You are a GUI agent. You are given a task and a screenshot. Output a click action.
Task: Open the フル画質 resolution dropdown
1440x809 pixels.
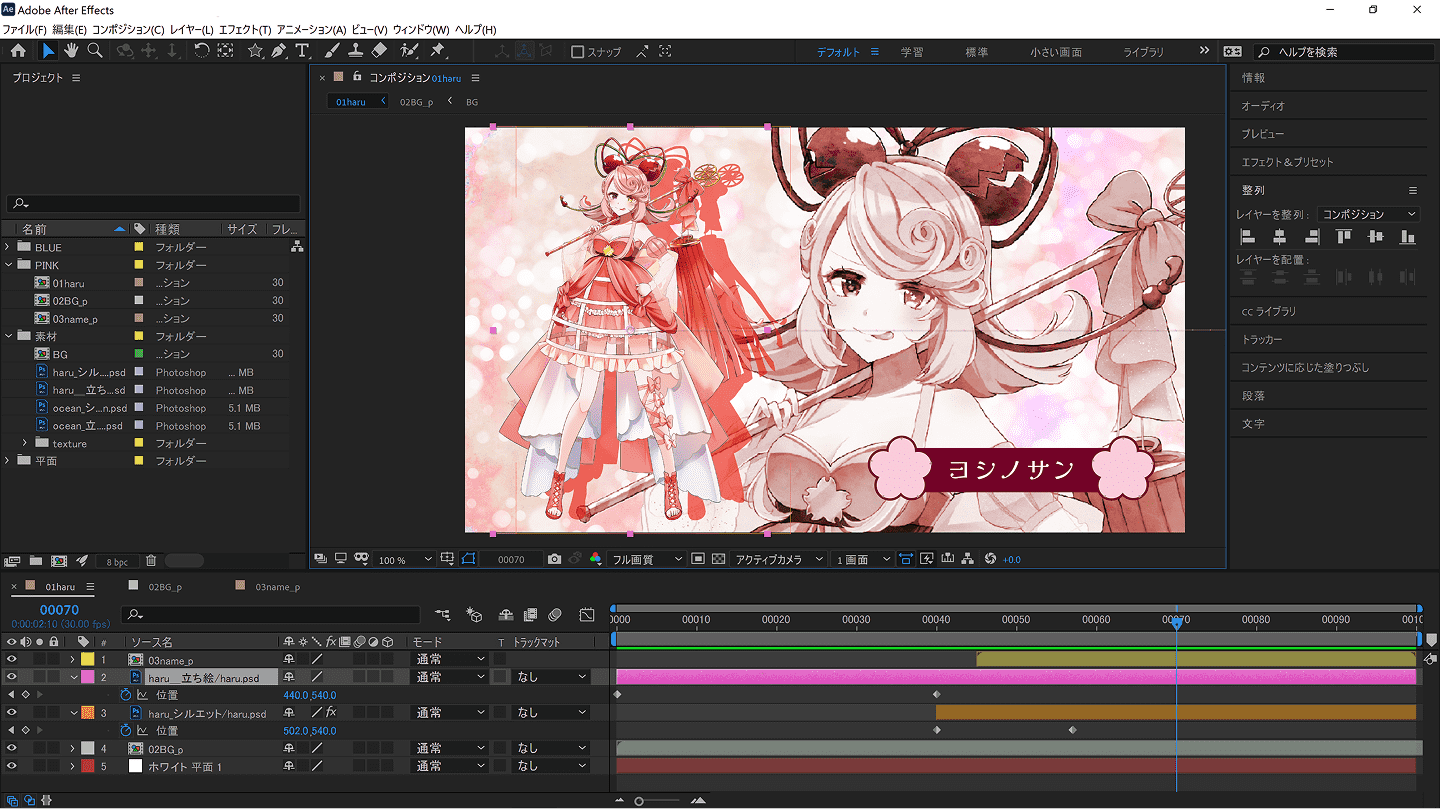pos(647,559)
